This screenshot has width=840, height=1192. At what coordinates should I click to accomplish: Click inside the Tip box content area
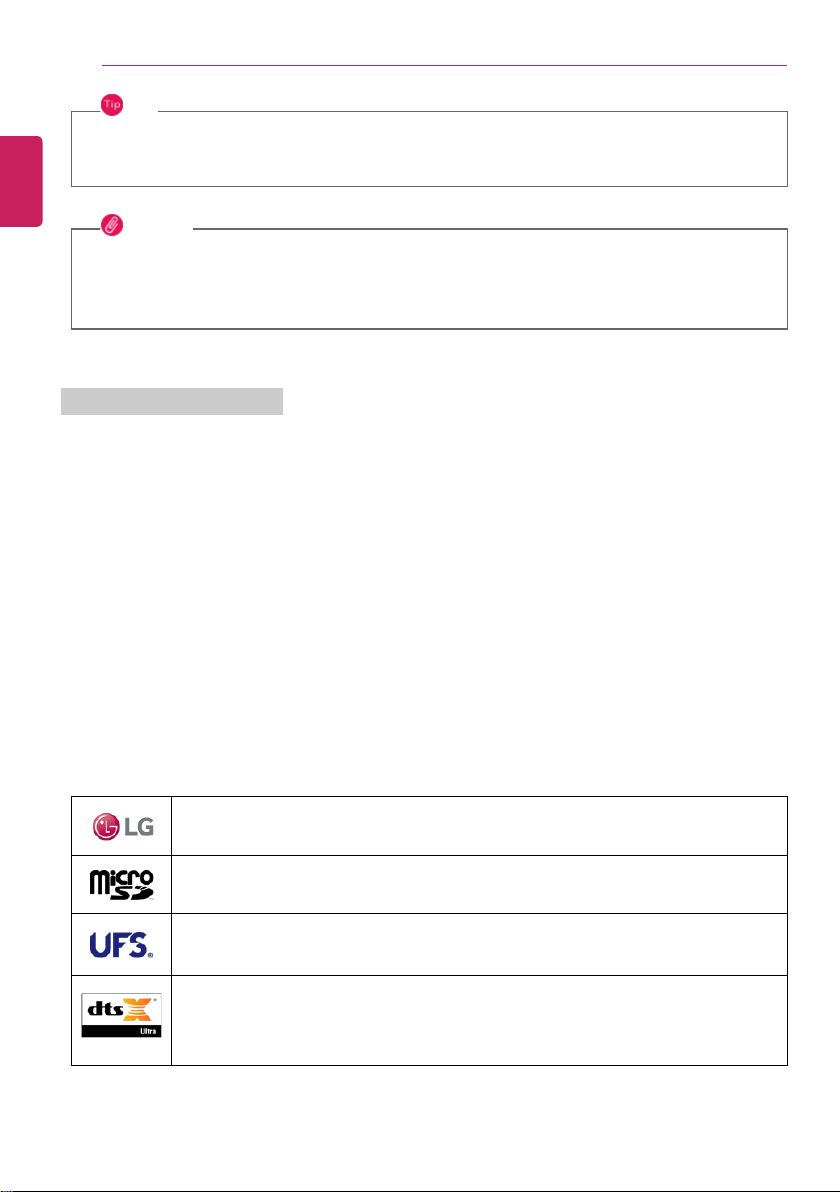429,150
